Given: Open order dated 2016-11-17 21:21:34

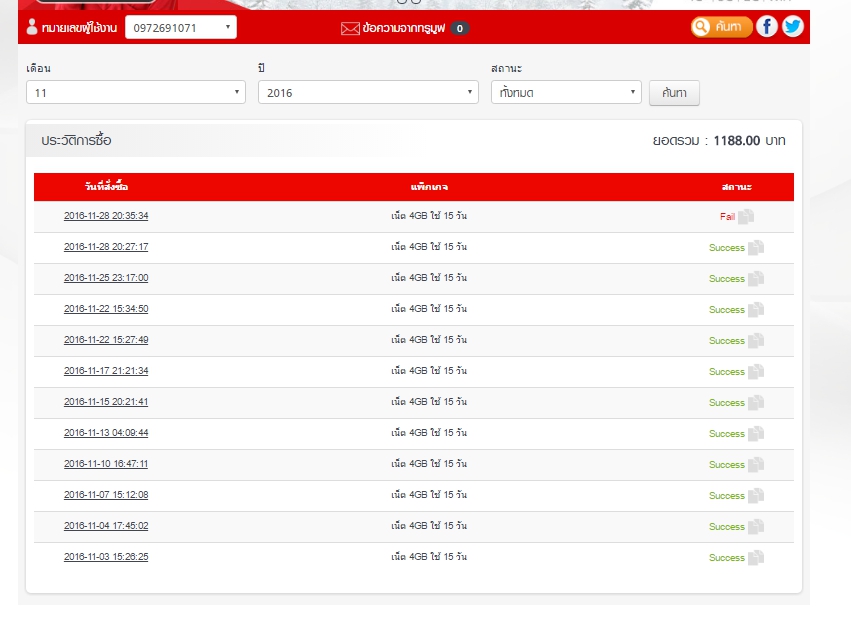Looking at the screenshot, I should pos(106,370).
